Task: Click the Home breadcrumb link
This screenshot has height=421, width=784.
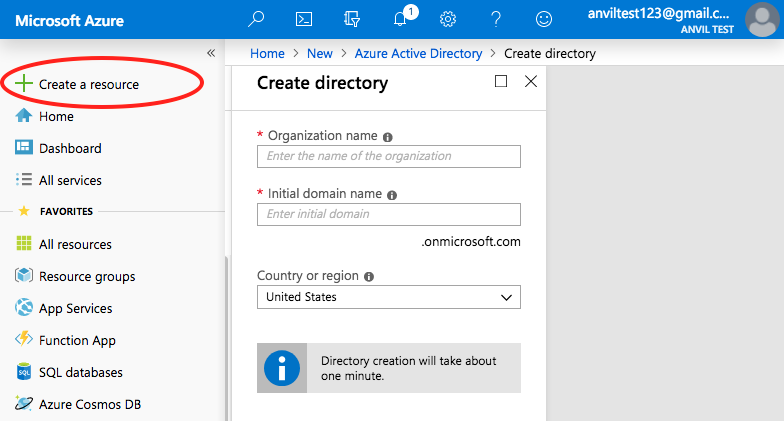Action: tap(267, 54)
